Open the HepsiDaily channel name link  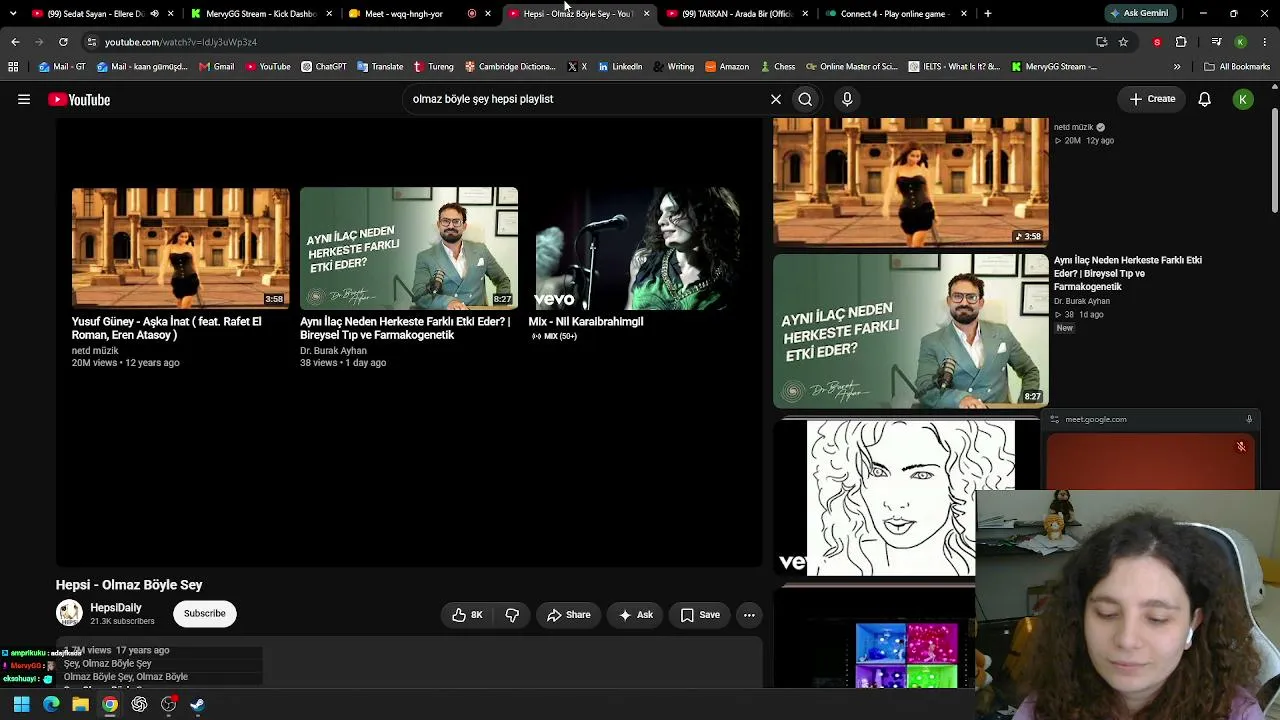tap(116, 608)
